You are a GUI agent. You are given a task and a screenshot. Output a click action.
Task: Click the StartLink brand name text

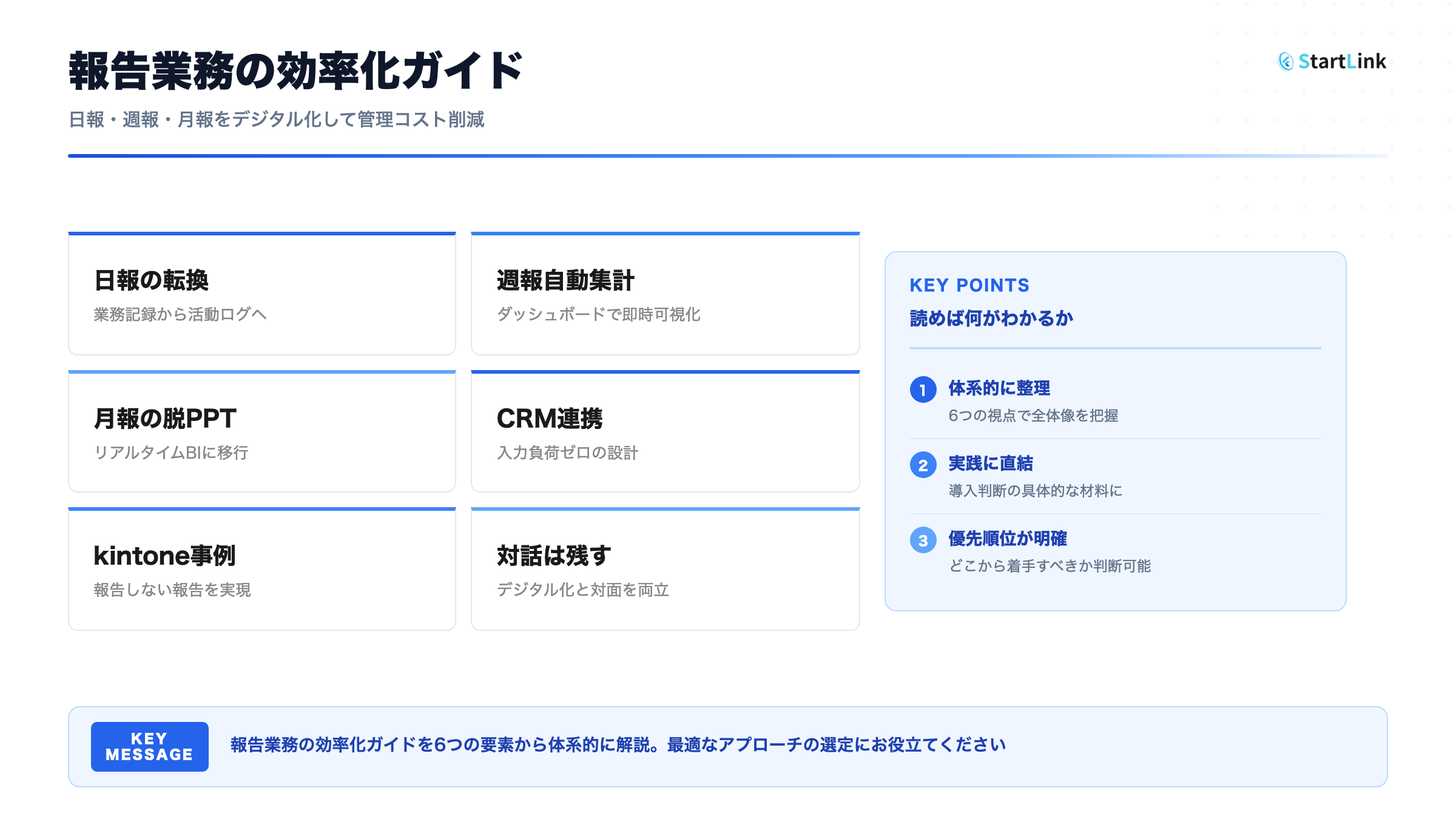pos(1342,61)
